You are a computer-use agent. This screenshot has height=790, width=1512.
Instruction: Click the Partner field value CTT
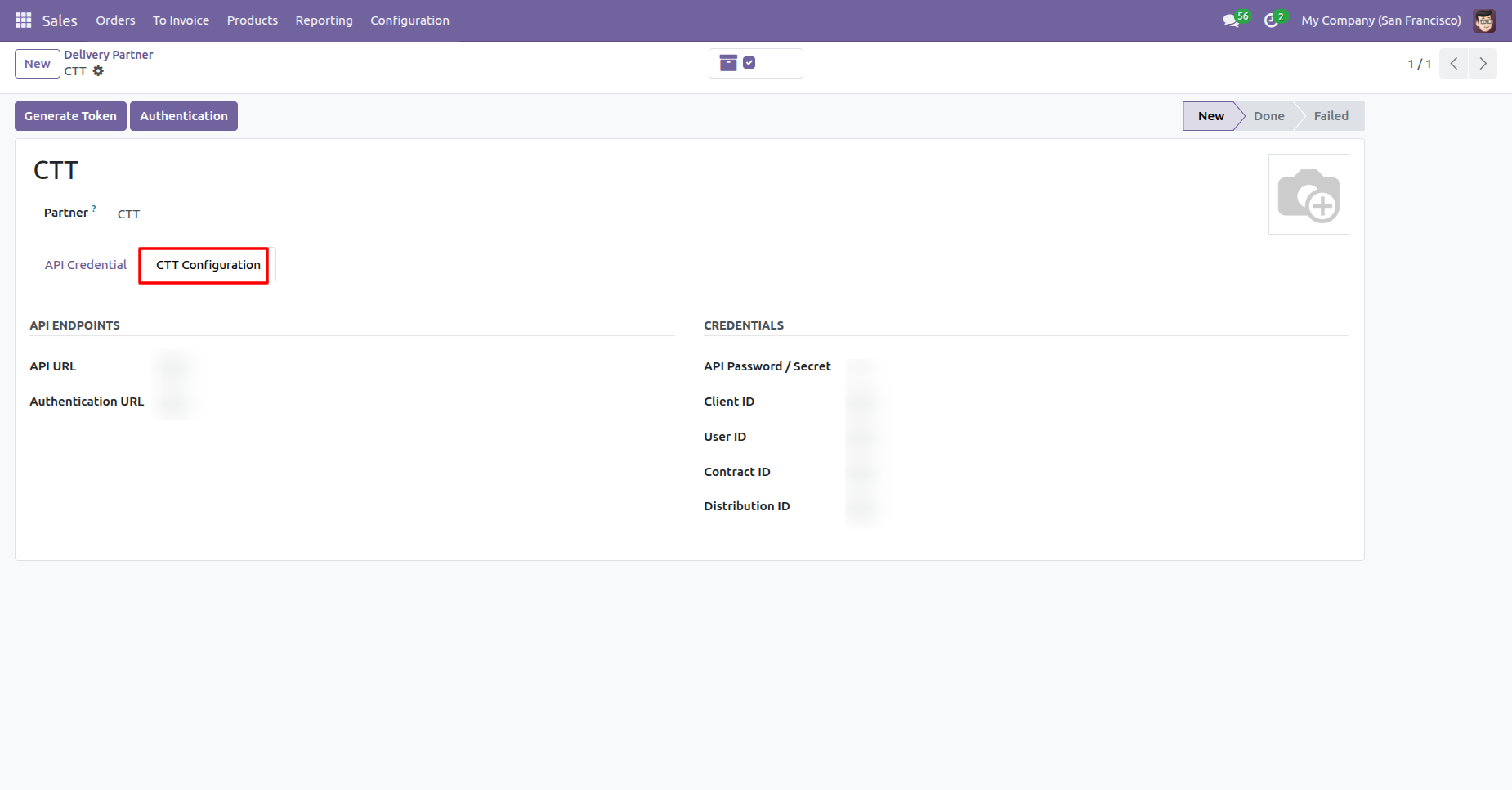128,214
